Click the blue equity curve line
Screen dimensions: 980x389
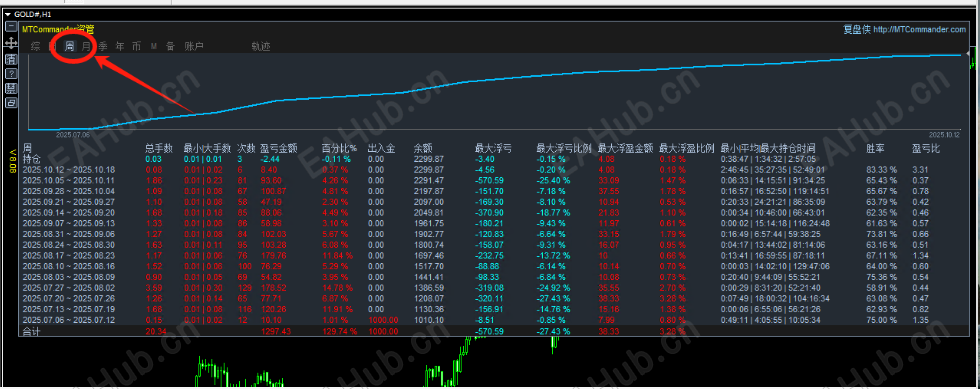coord(494,79)
